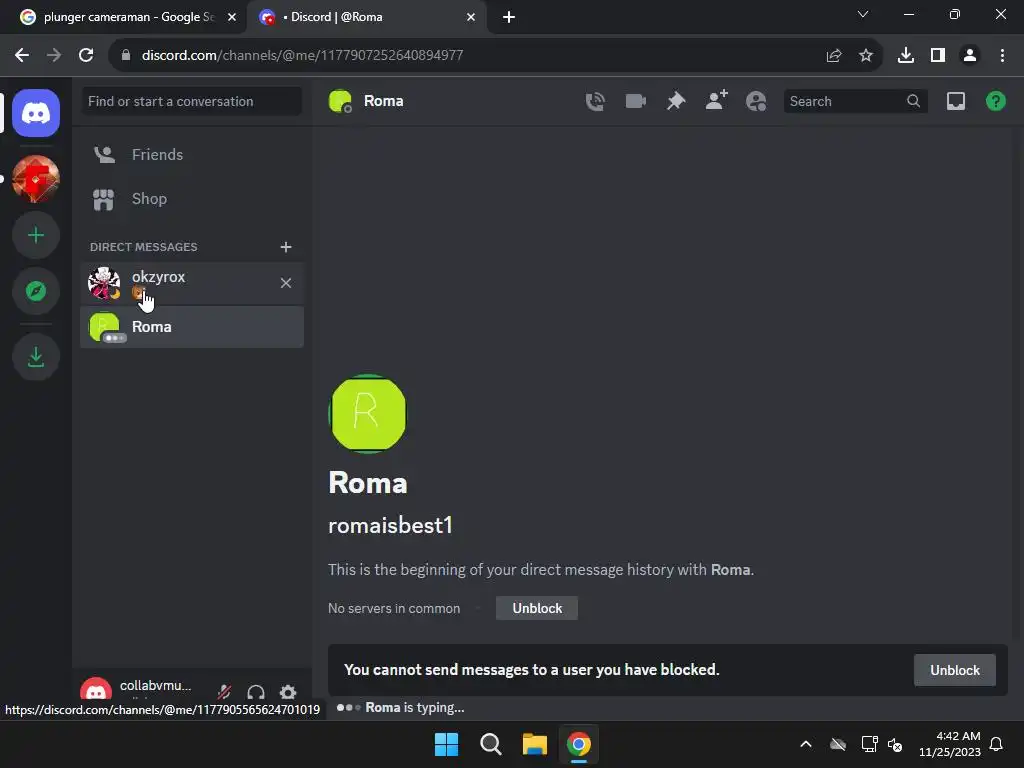Open tab search chevron in title bar
The image size is (1024, 768).
863,14
